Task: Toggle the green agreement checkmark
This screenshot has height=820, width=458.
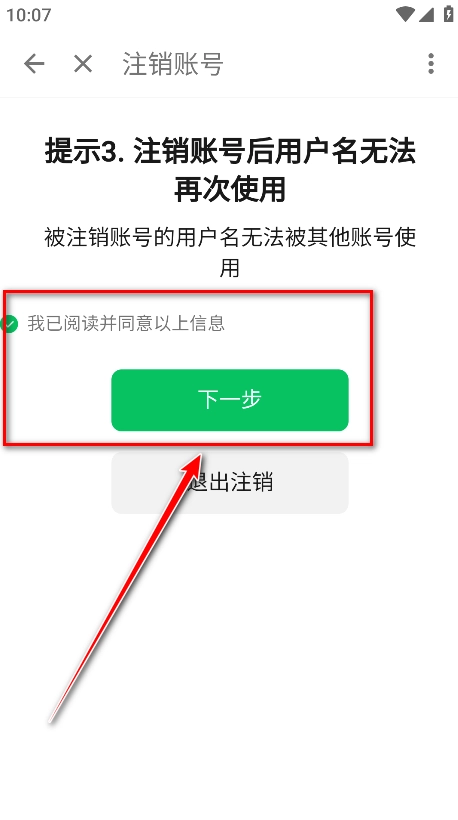Action: click(8, 324)
